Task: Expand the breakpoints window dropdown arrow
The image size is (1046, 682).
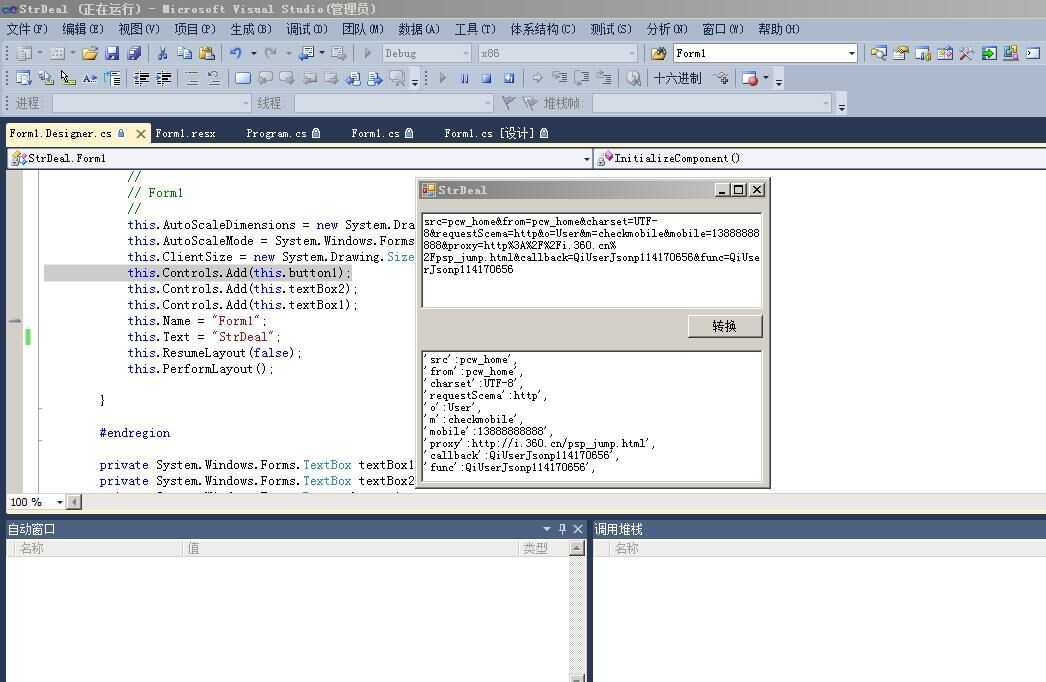Action: tap(766, 79)
